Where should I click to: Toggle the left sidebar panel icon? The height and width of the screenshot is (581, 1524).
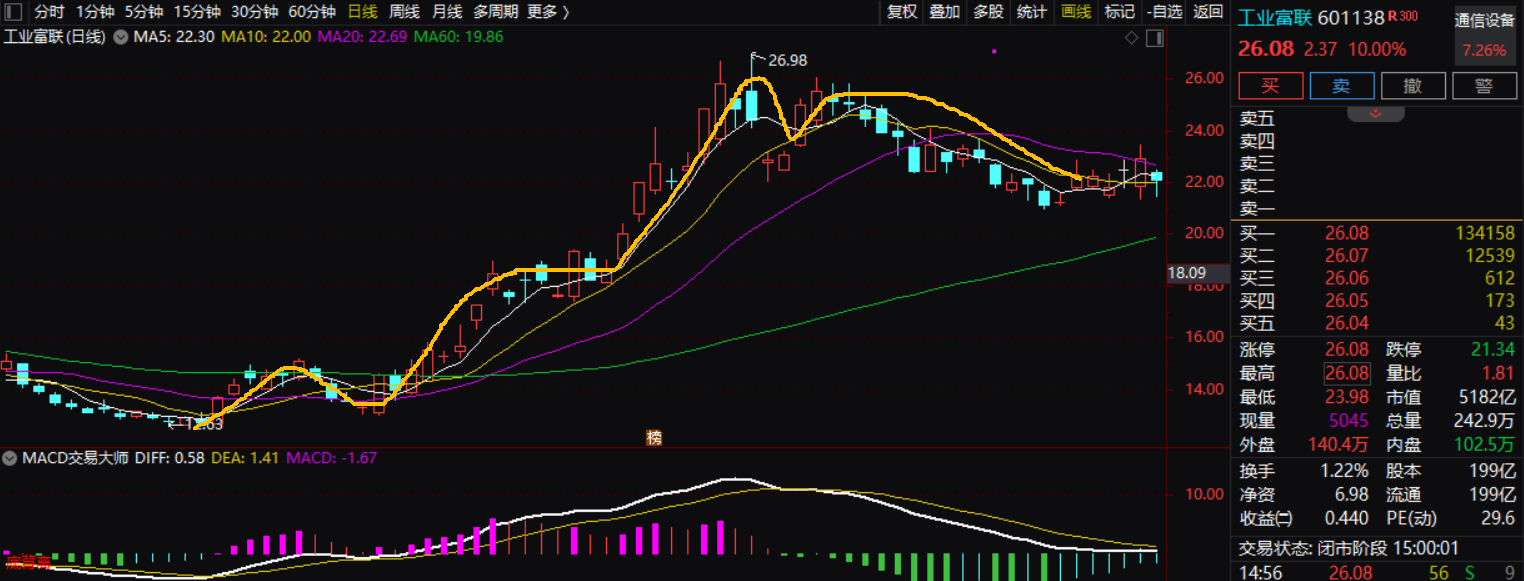point(12,12)
